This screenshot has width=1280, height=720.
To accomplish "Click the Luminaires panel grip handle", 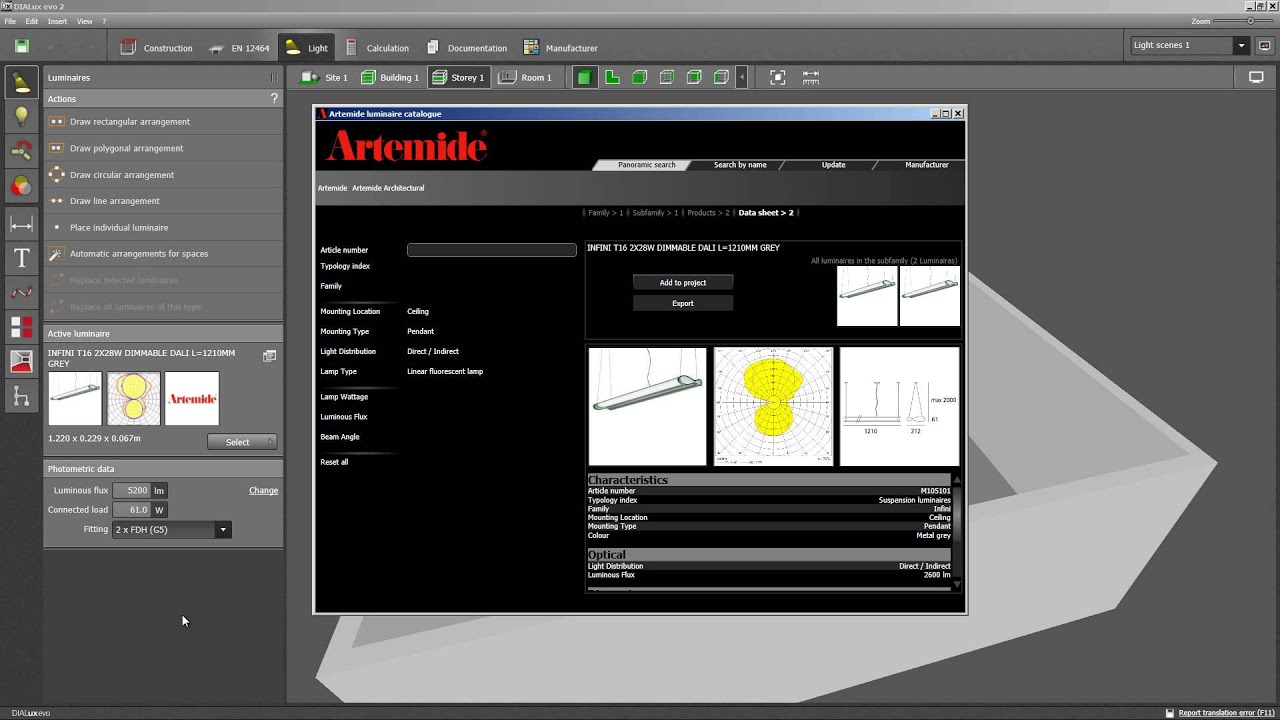I will coord(272,77).
